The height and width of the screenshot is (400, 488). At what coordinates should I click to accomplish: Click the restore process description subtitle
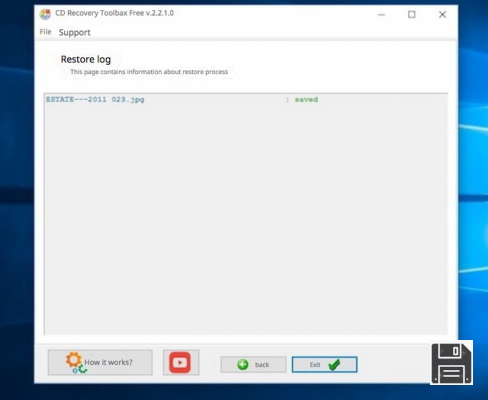pyautogui.click(x=149, y=72)
